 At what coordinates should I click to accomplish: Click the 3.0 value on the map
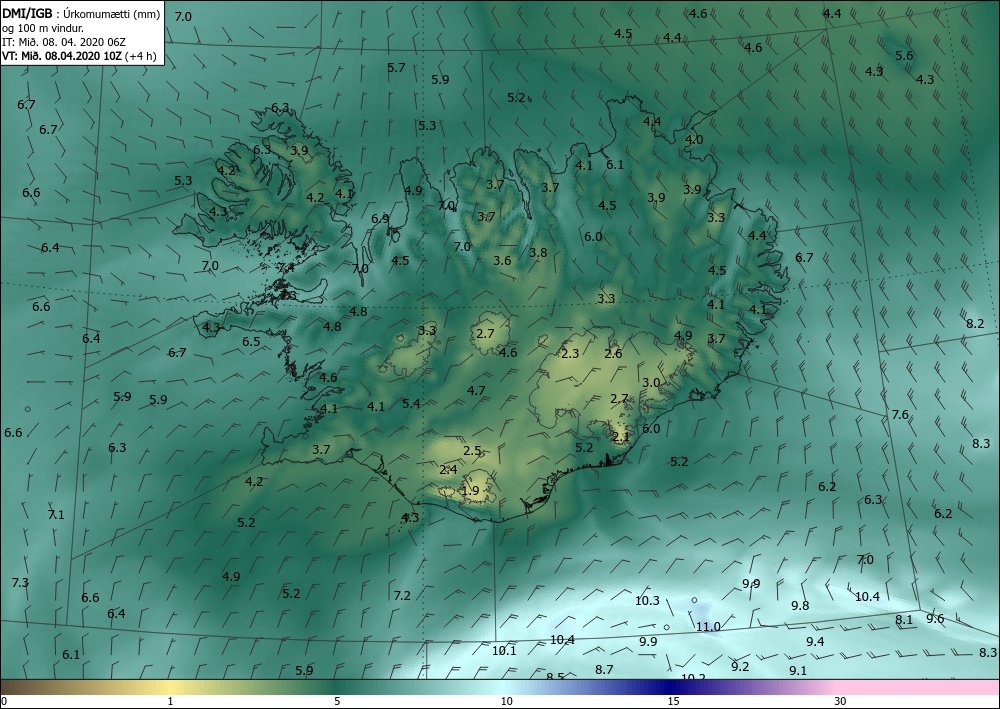coord(651,383)
